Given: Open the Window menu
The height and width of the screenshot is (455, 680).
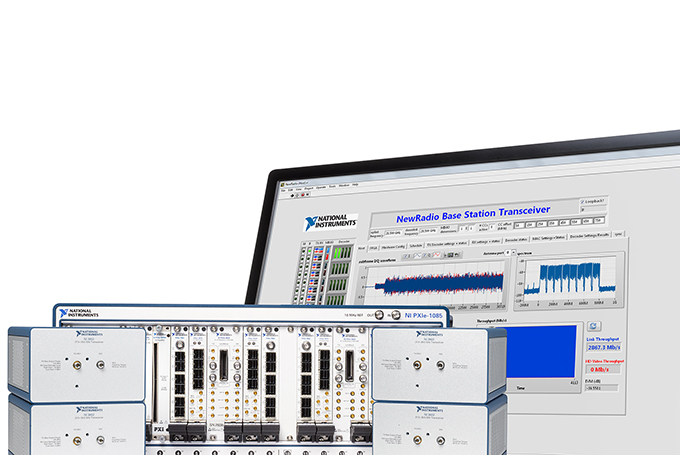Looking at the screenshot, I should tap(344, 186).
